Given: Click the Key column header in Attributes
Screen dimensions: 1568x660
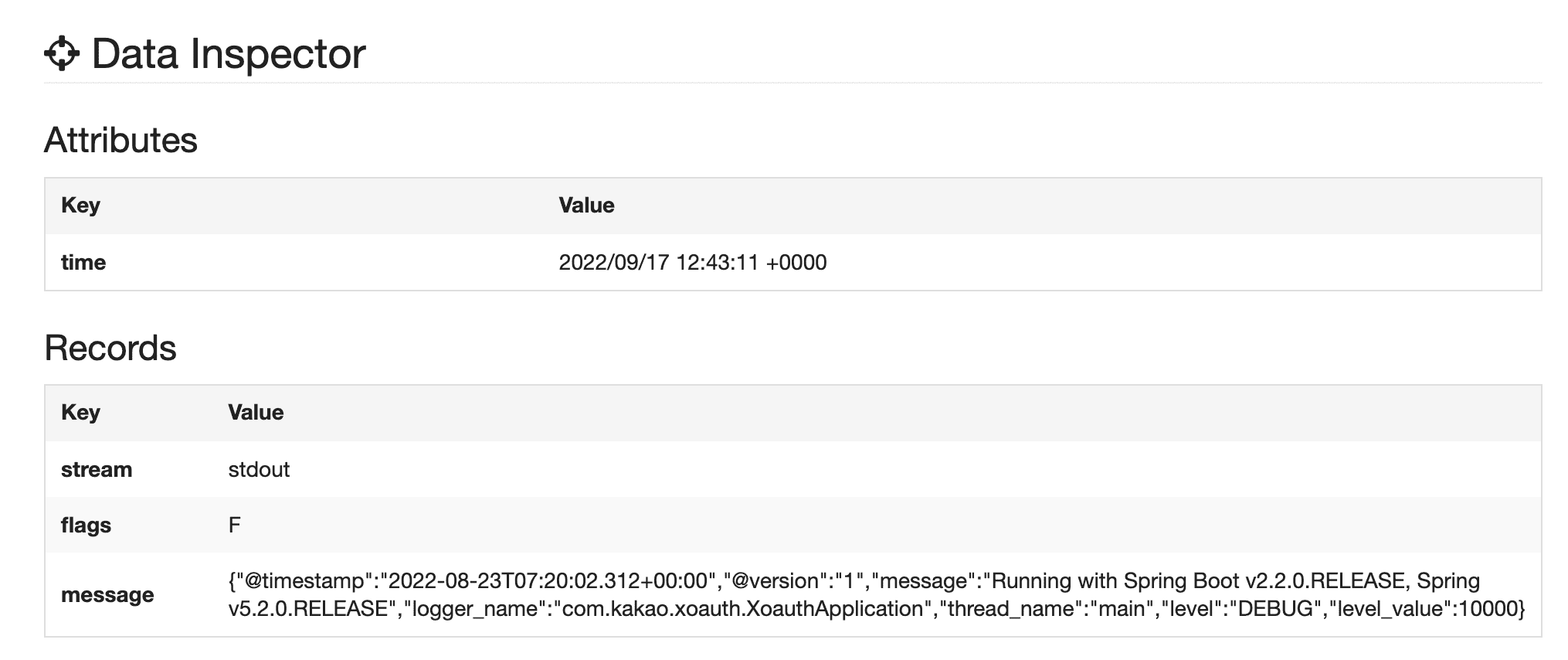Looking at the screenshot, I should [x=80, y=206].
